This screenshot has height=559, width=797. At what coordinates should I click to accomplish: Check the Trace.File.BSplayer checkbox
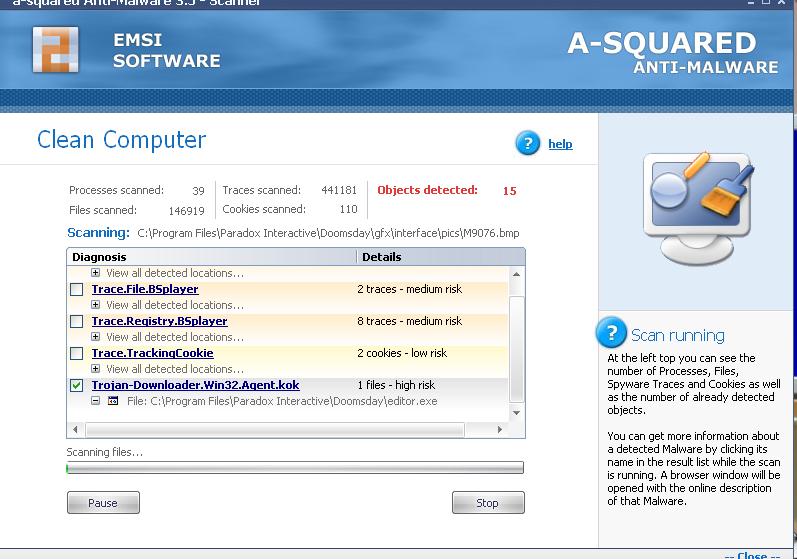point(76,290)
